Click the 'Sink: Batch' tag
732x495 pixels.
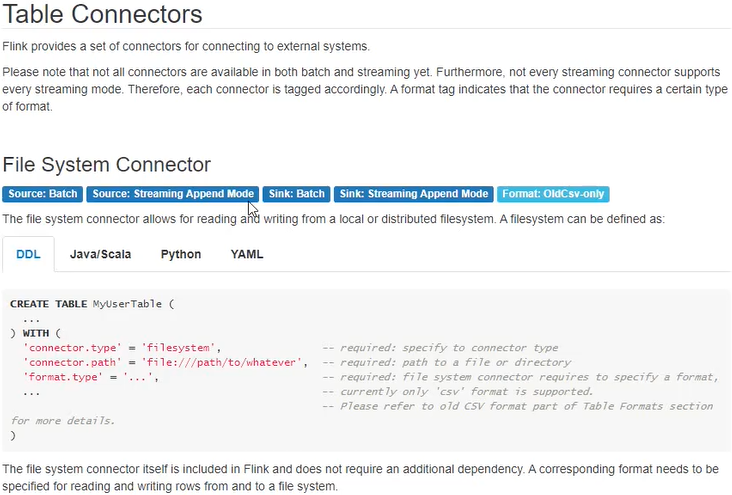(296, 194)
